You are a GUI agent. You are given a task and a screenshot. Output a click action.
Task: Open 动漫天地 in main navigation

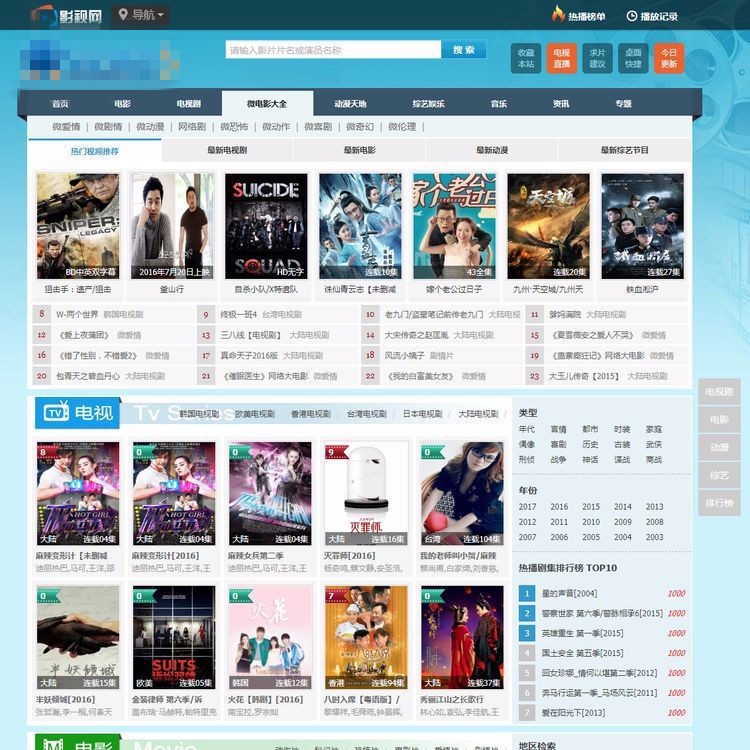pos(350,104)
